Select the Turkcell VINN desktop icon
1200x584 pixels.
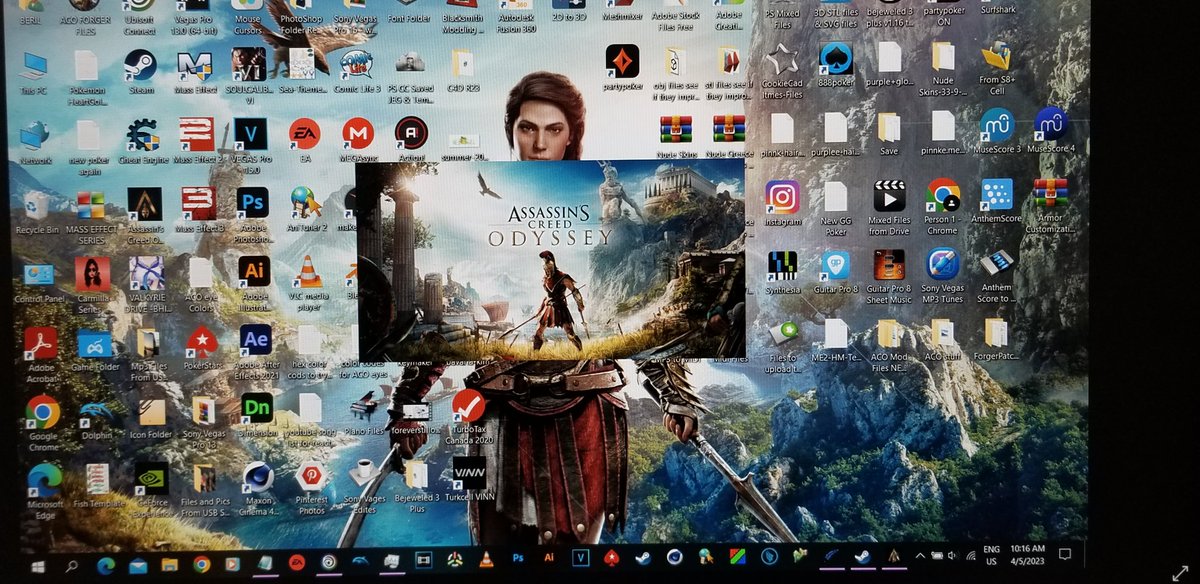pyautogui.click(x=468, y=480)
